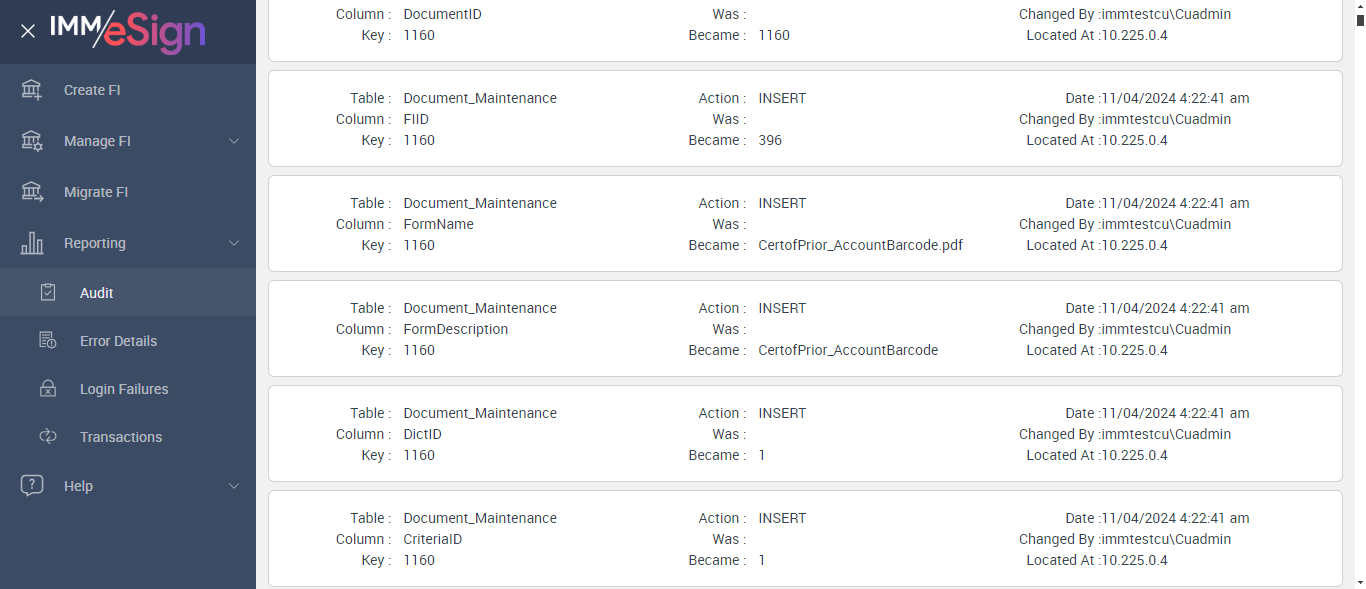The height and width of the screenshot is (589, 1366).
Task: Click the Migrate FI bank arrow icon
Action: click(32, 192)
